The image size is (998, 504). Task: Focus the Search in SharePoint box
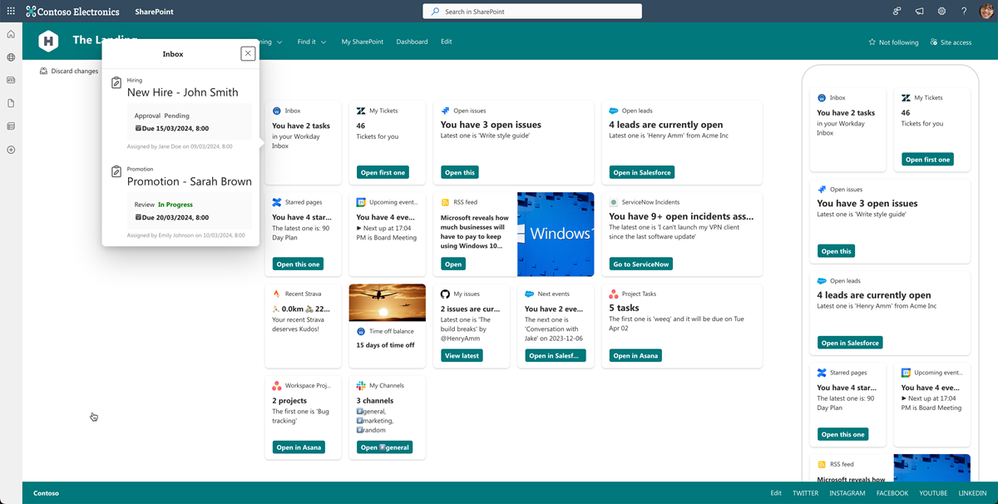tap(532, 11)
